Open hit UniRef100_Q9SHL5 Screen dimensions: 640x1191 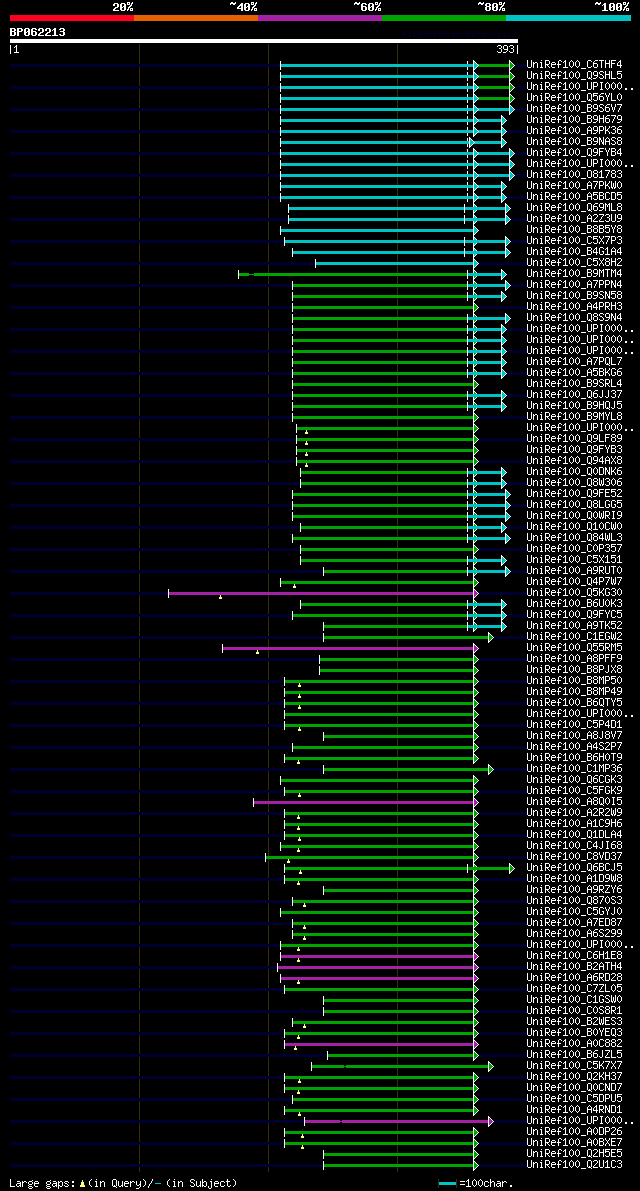click(574, 75)
